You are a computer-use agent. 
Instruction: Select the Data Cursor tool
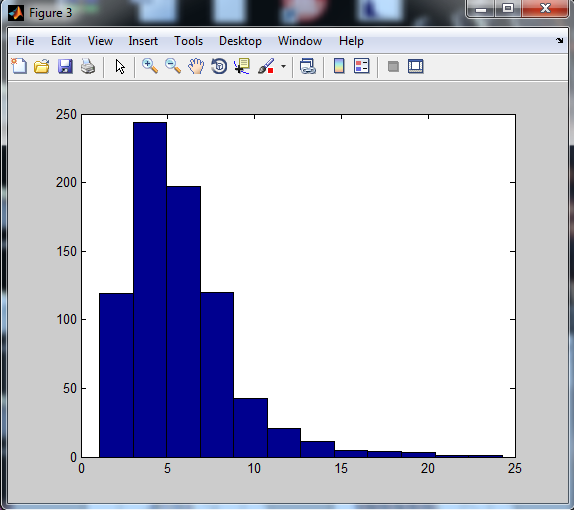click(x=242, y=67)
